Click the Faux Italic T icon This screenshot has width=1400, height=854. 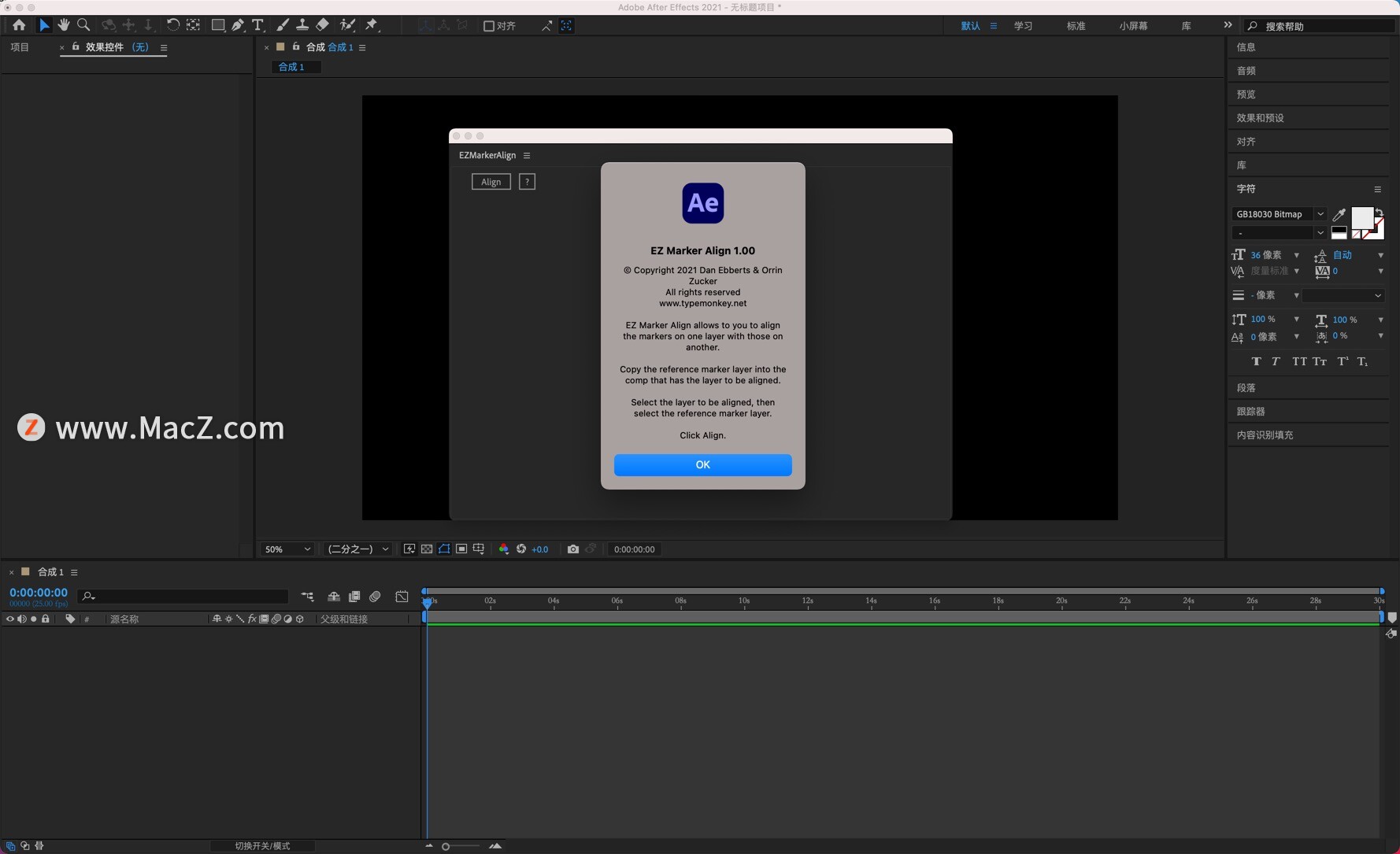pyautogui.click(x=1276, y=361)
